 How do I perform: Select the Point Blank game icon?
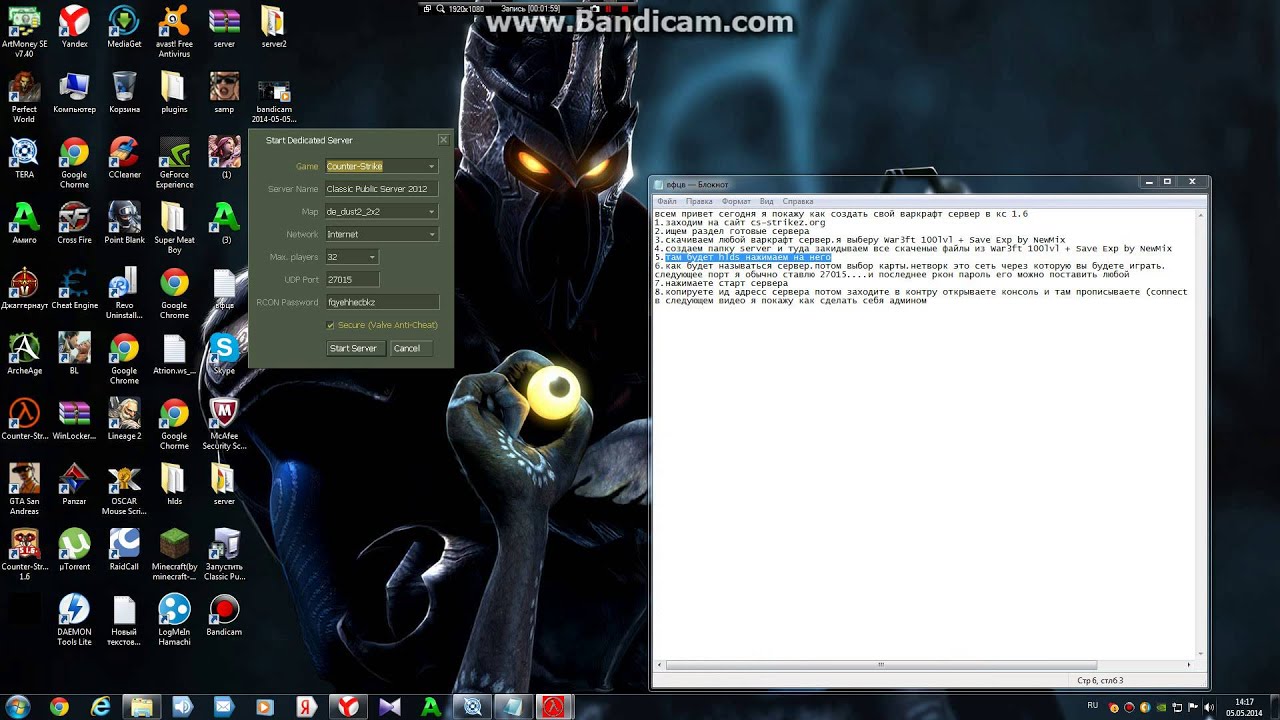pos(124,223)
